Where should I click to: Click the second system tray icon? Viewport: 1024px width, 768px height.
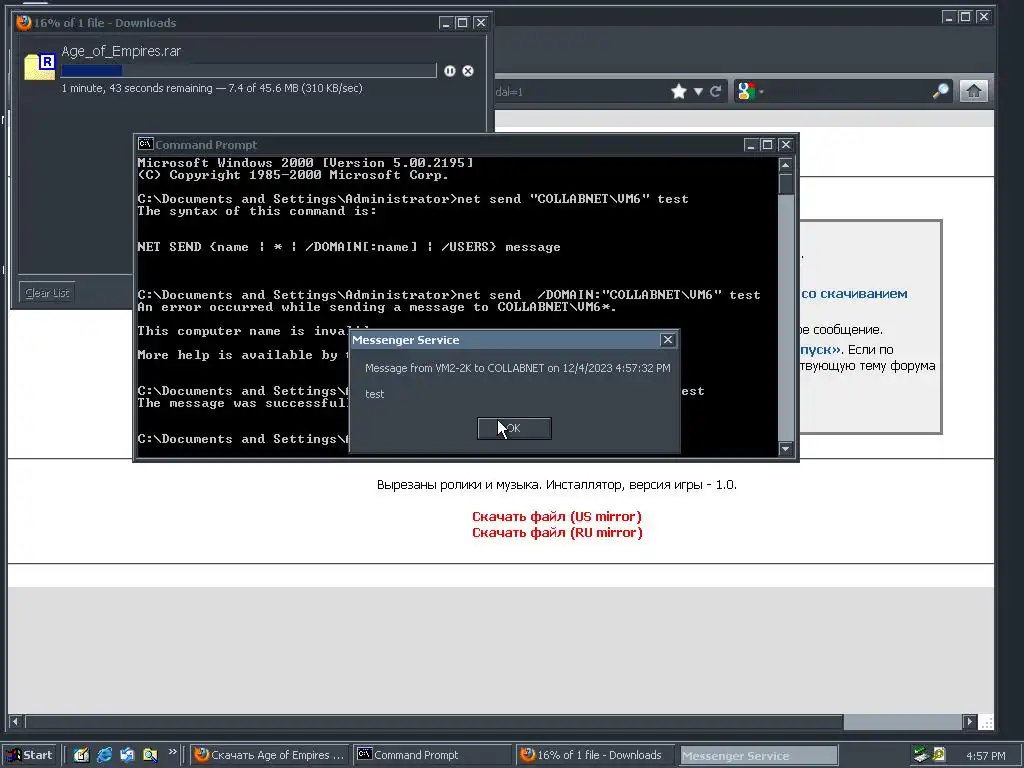(939, 754)
